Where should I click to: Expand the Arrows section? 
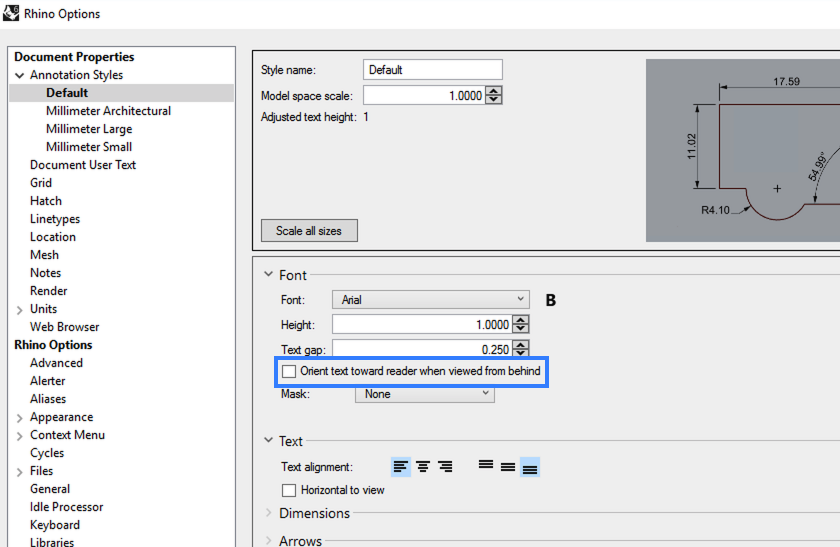pos(268,541)
